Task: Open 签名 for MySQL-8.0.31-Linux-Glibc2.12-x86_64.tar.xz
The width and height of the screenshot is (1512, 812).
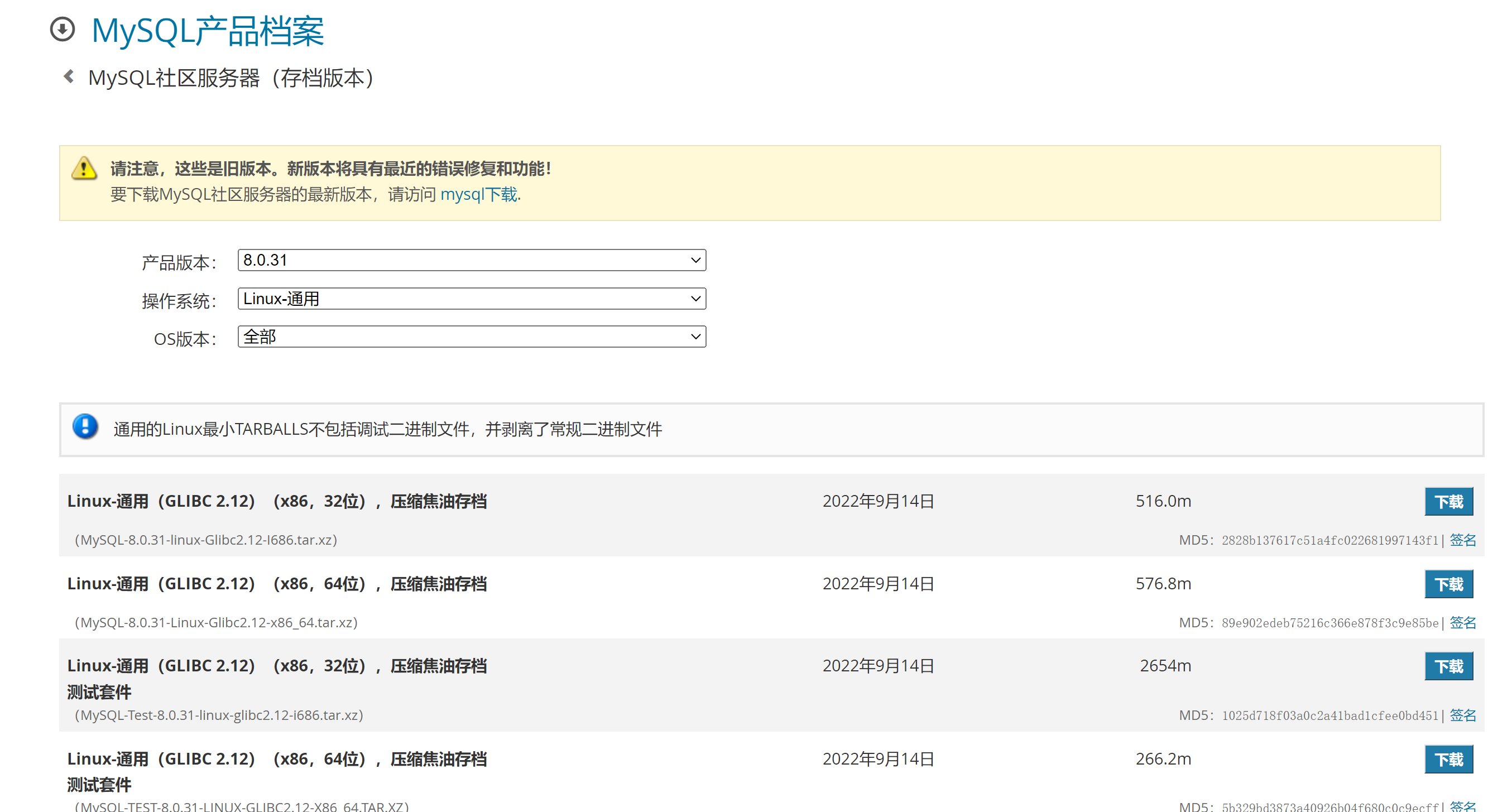Action: pos(1463,623)
